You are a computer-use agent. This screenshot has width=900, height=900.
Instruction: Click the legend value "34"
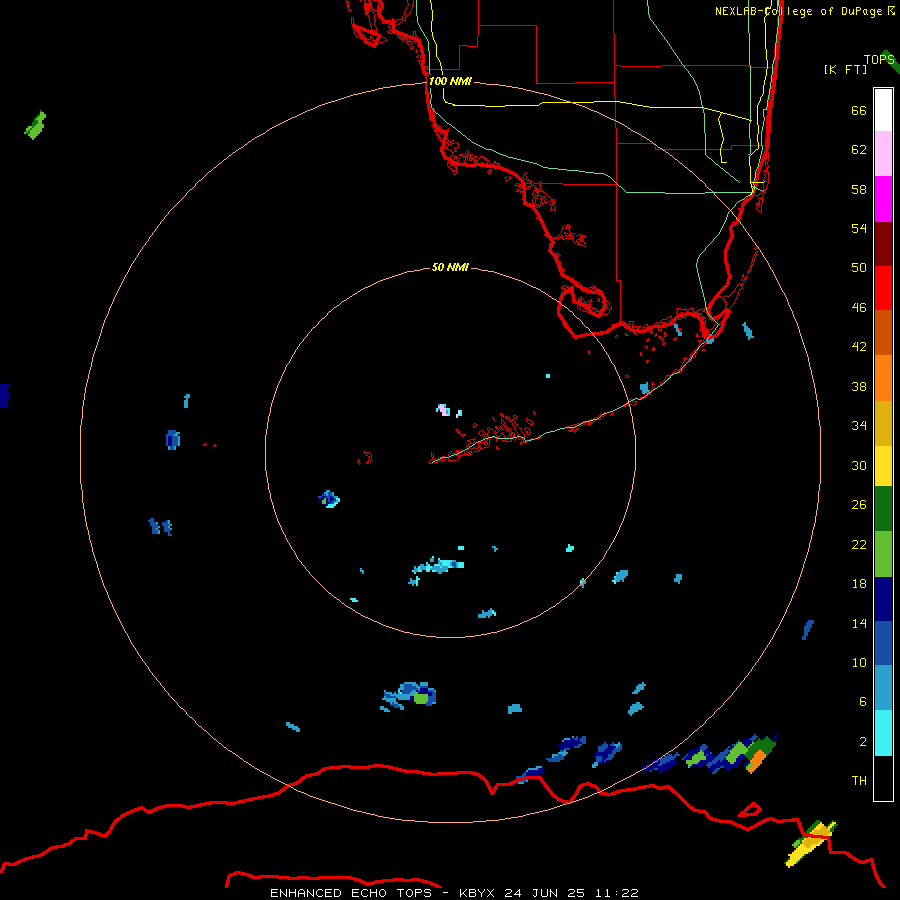click(859, 425)
